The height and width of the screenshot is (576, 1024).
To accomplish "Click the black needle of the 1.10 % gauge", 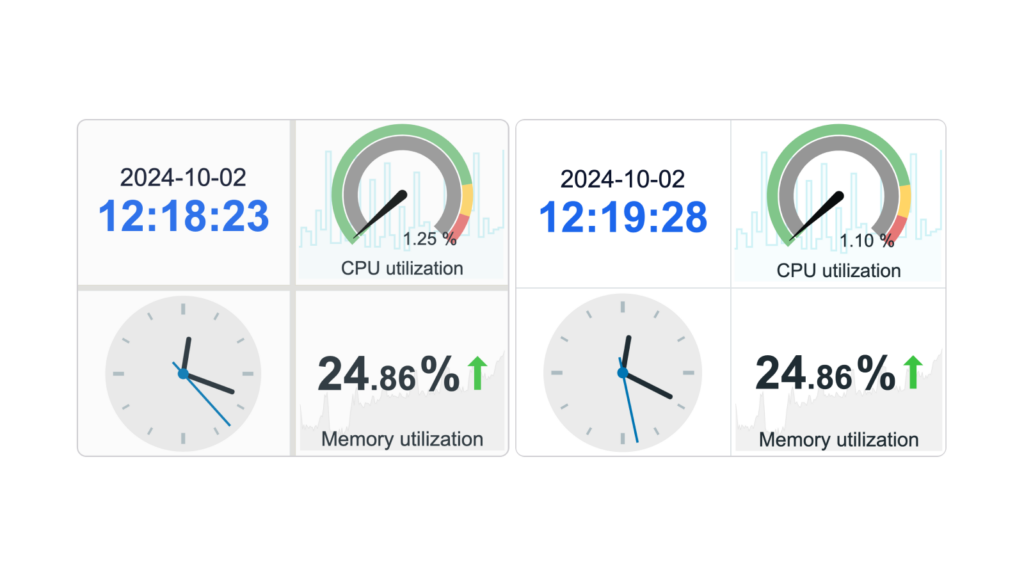I will click(x=817, y=216).
